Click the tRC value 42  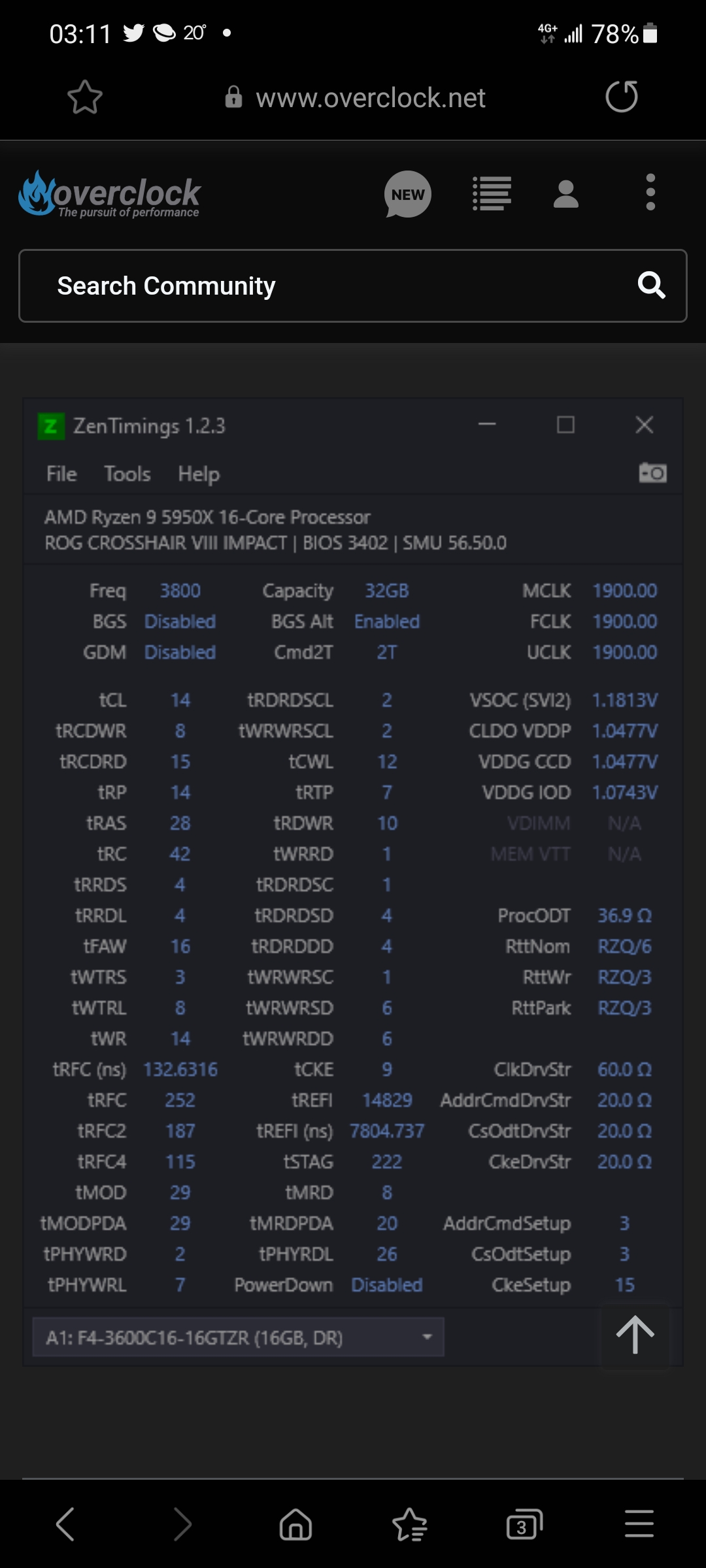[x=180, y=854]
